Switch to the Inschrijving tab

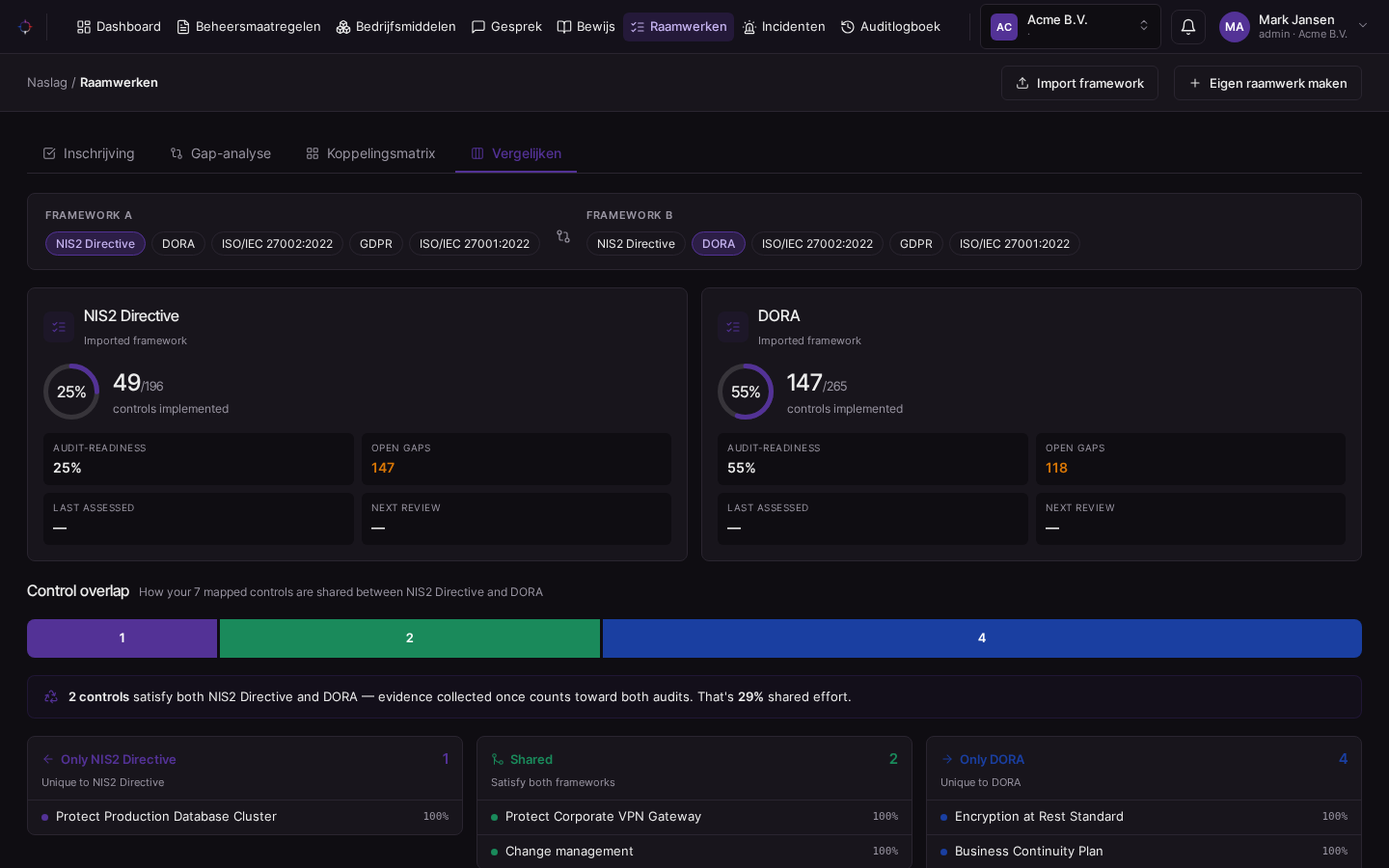(x=89, y=153)
